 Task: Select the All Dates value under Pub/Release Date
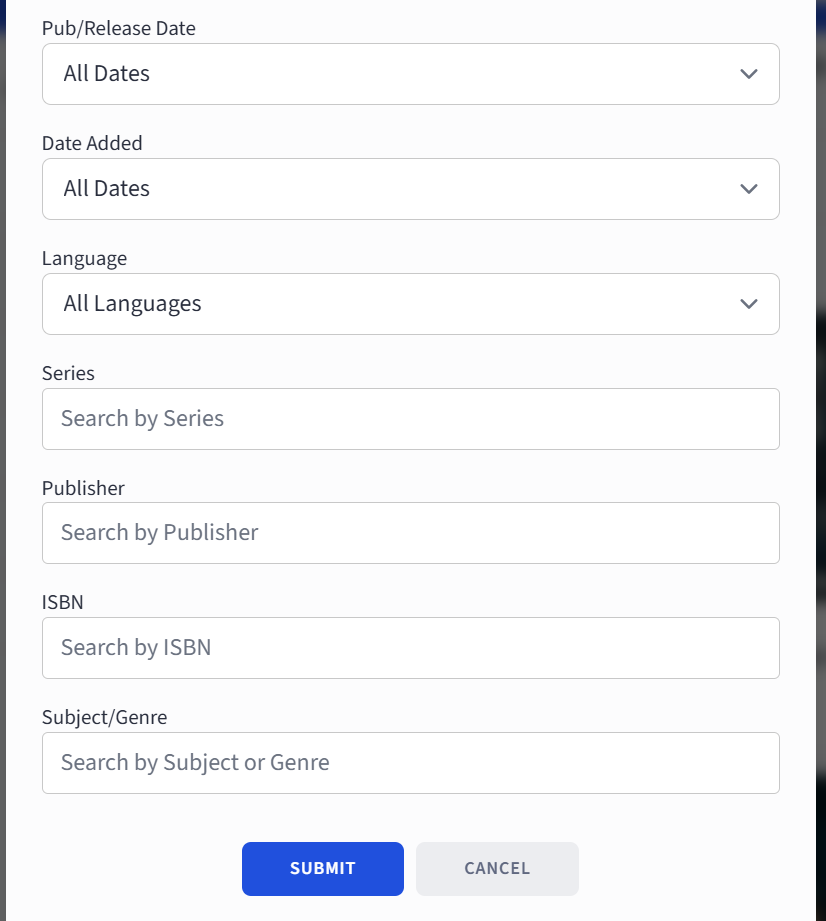point(107,73)
